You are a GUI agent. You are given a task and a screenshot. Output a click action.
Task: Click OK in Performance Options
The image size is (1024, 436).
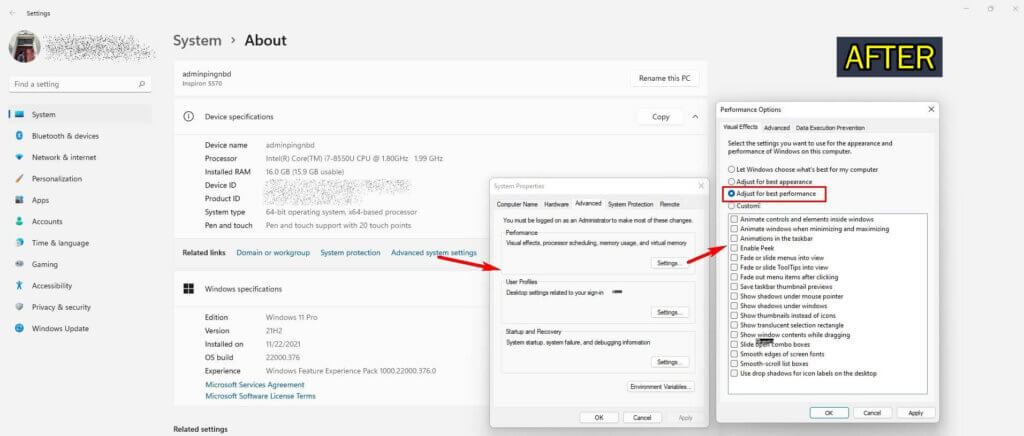(x=829, y=413)
